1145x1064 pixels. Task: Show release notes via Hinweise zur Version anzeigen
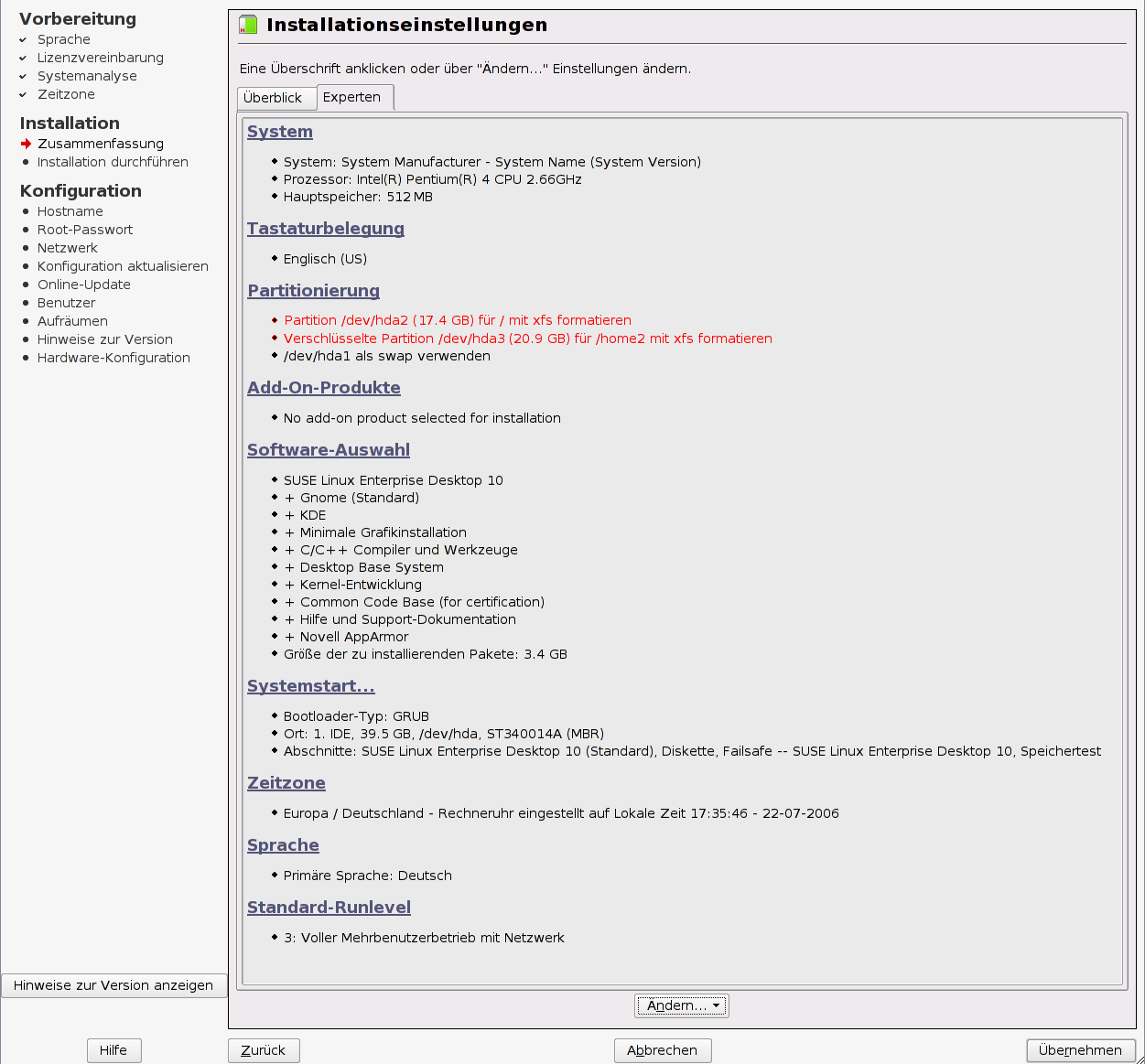[113, 985]
